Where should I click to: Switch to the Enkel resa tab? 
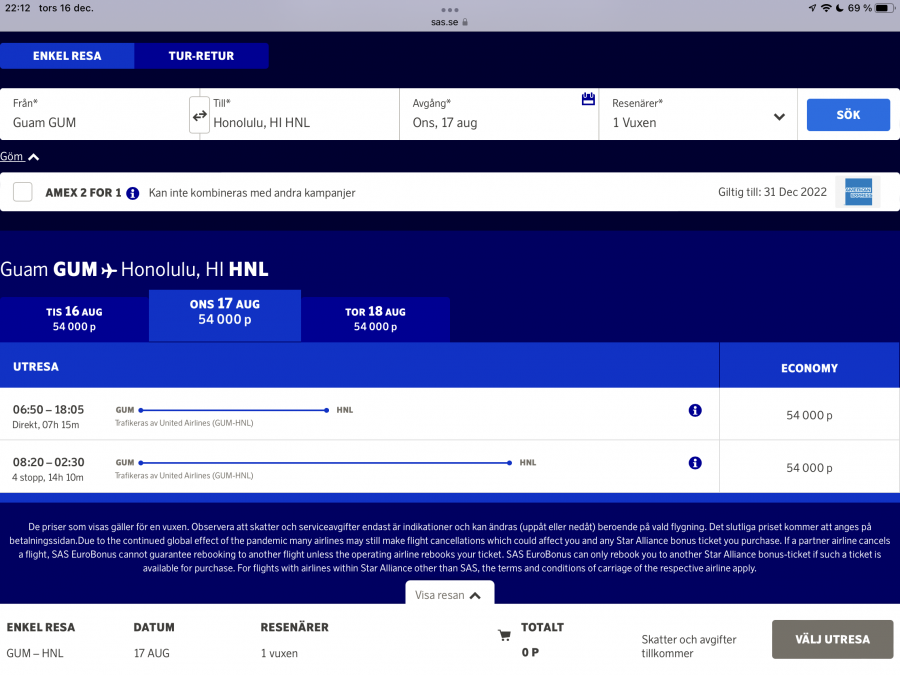[67, 56]
